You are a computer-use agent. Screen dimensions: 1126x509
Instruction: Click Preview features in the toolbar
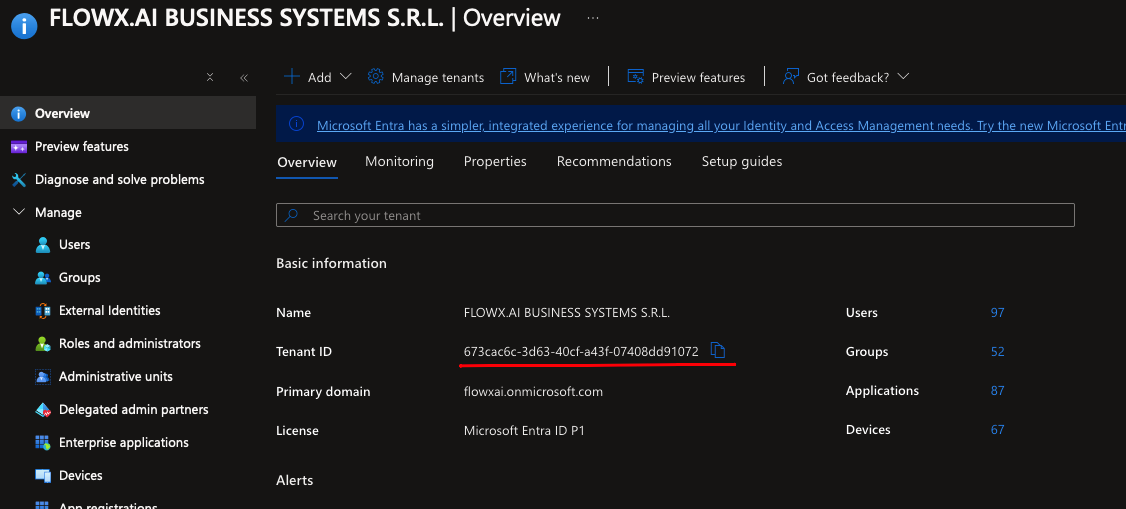[699, 78]
